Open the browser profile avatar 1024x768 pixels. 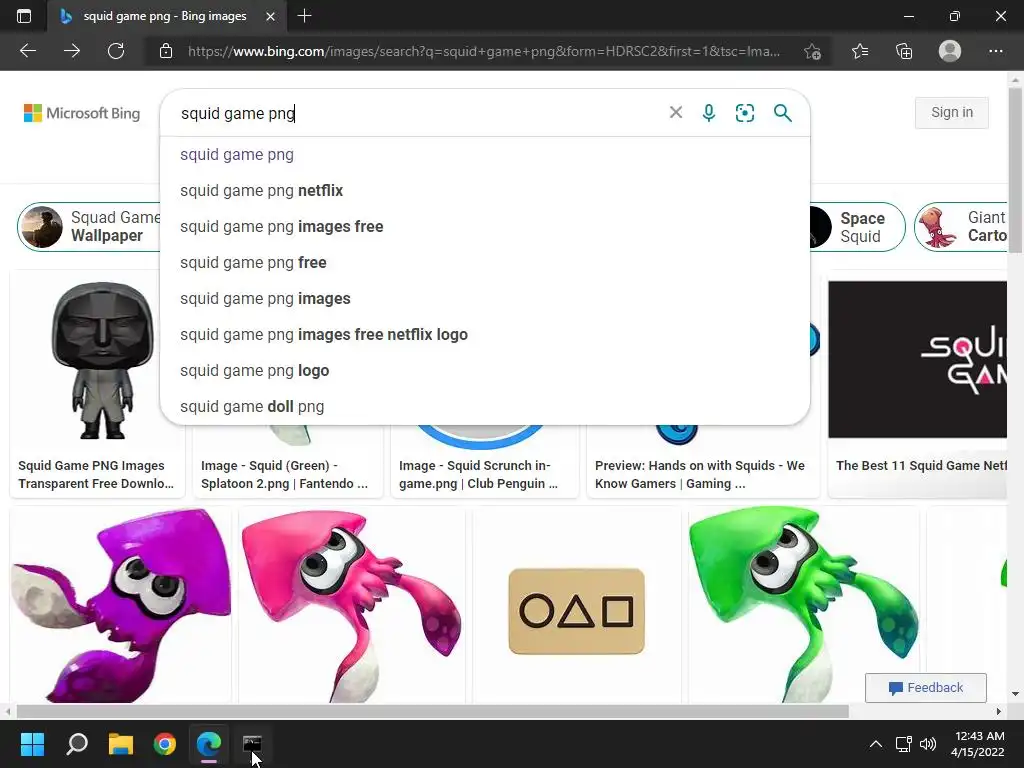pos(950,51)
